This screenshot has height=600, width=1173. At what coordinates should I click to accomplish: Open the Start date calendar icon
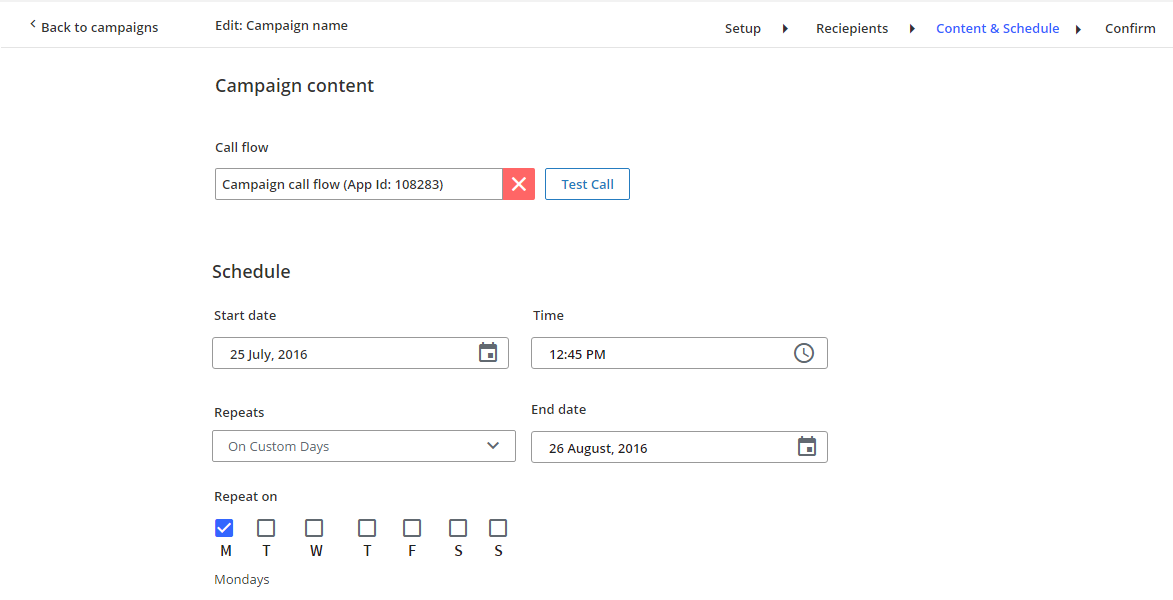[488, 353]
